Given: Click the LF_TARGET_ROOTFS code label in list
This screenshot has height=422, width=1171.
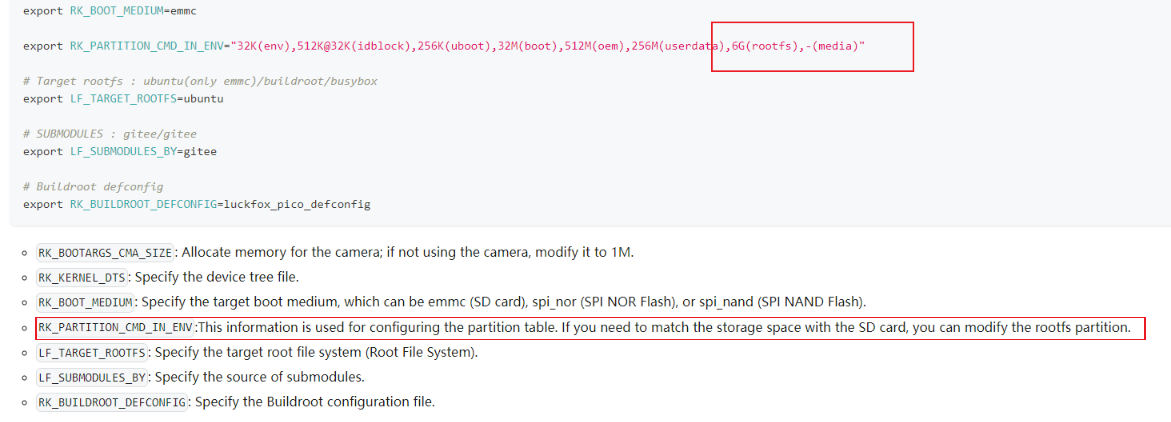Looking at the screenshot, I should click(93, 352).
